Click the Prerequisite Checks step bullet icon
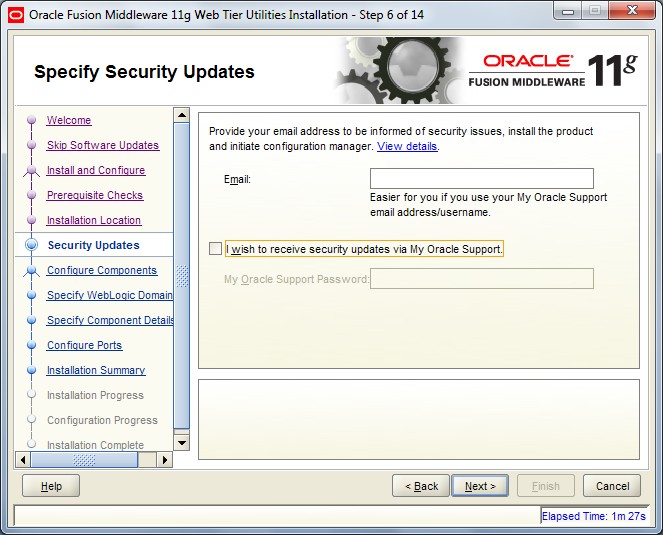This screenshot has height=535, width=663. [31, 195]
